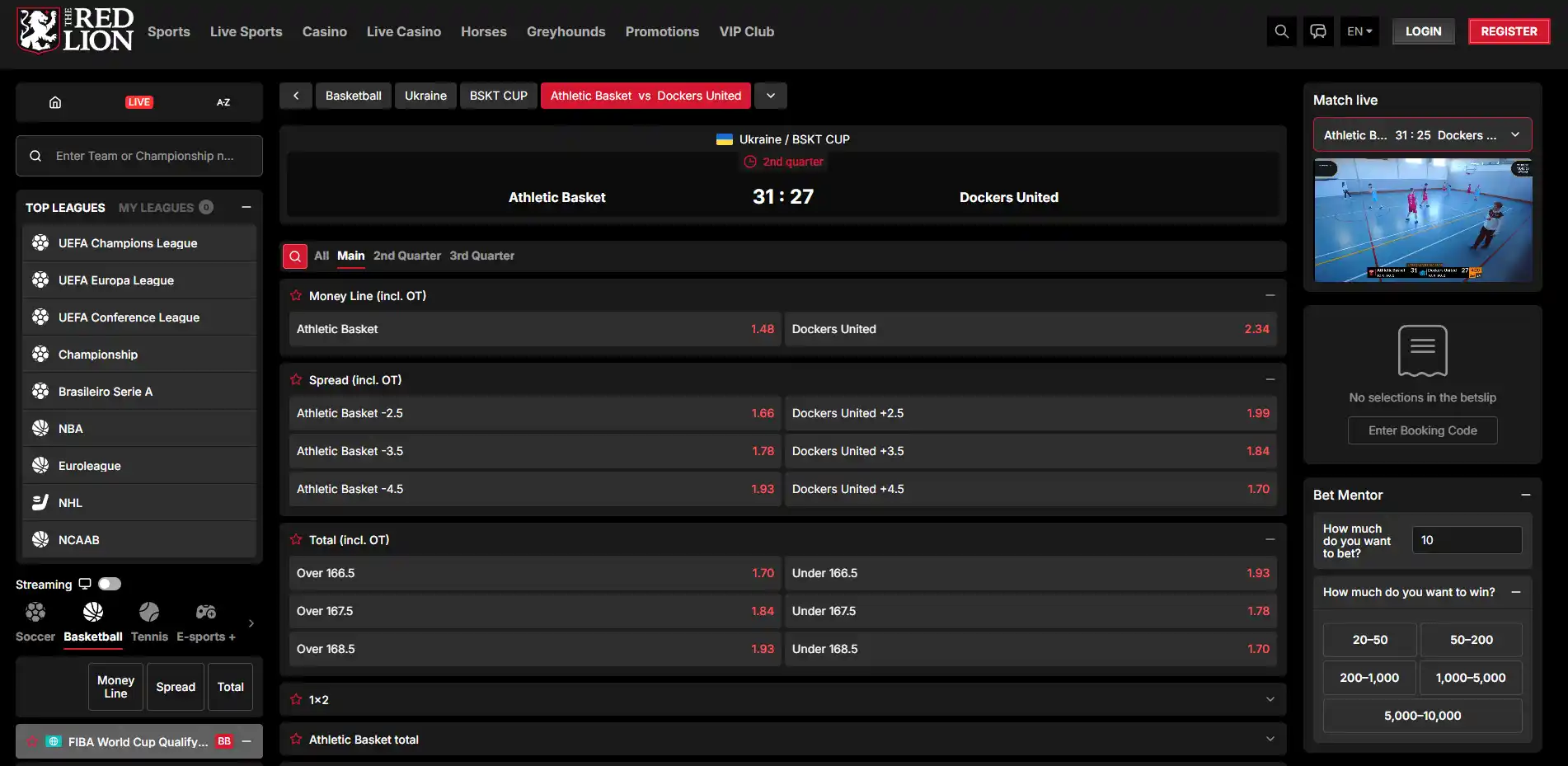Screen dimensions: 1568x766
Task: Switch to the 2nd Quarter tab
Action: [407, 256]
